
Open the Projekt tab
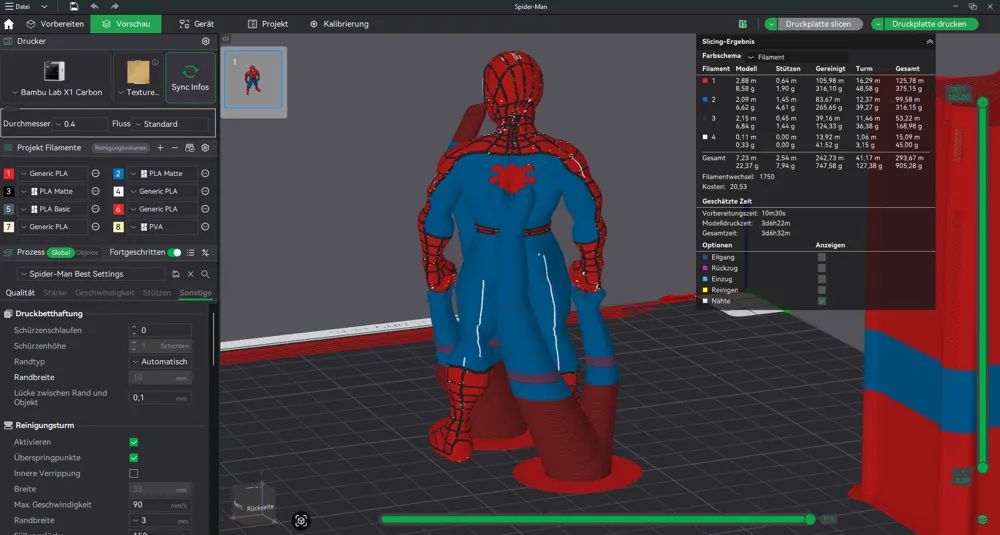tap(268, 24)
